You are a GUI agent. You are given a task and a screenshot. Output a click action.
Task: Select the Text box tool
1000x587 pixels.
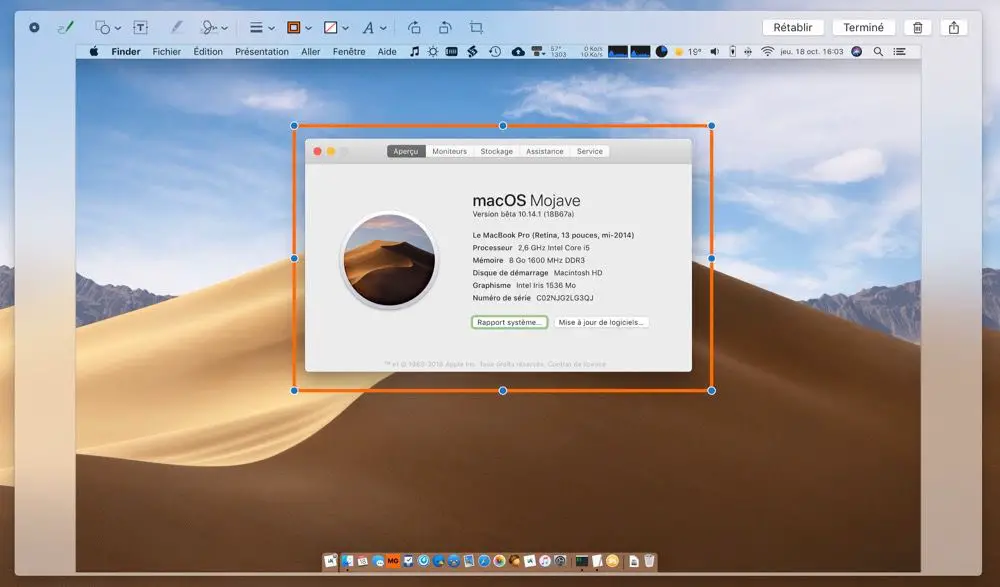point(140,27)
